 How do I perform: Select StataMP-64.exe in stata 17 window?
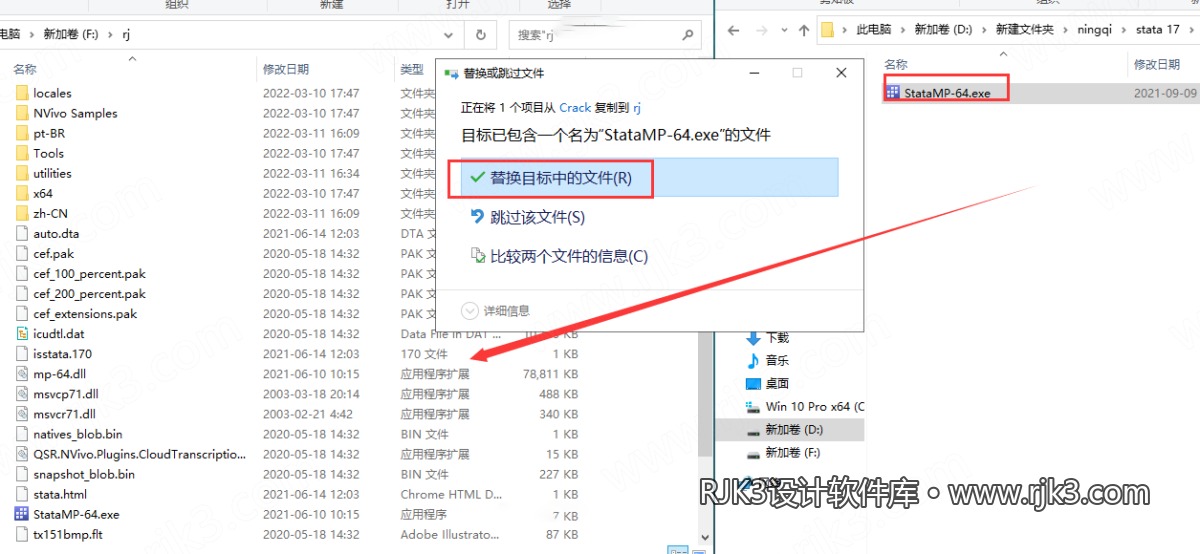pos(946,93)
